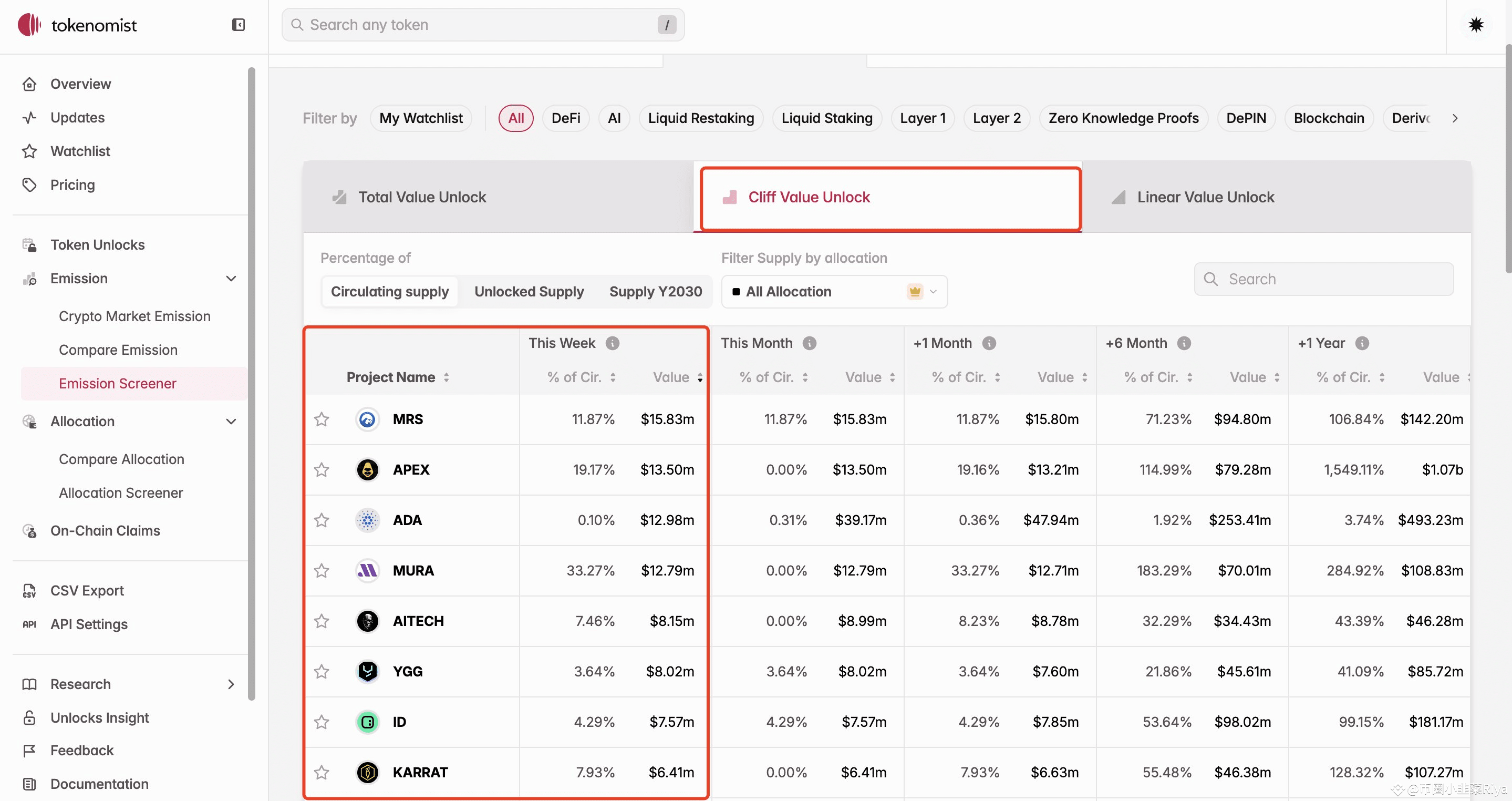Star MRS to add to watchlist
Viewport: 1512px width, 801px height.
(x=322, y=419)
